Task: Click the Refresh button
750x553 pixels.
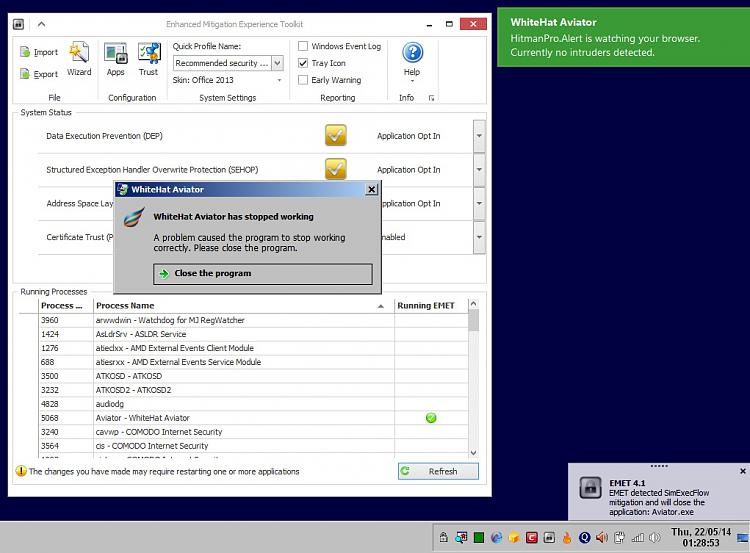Action: pyautogui.click(x=438, y=471)
